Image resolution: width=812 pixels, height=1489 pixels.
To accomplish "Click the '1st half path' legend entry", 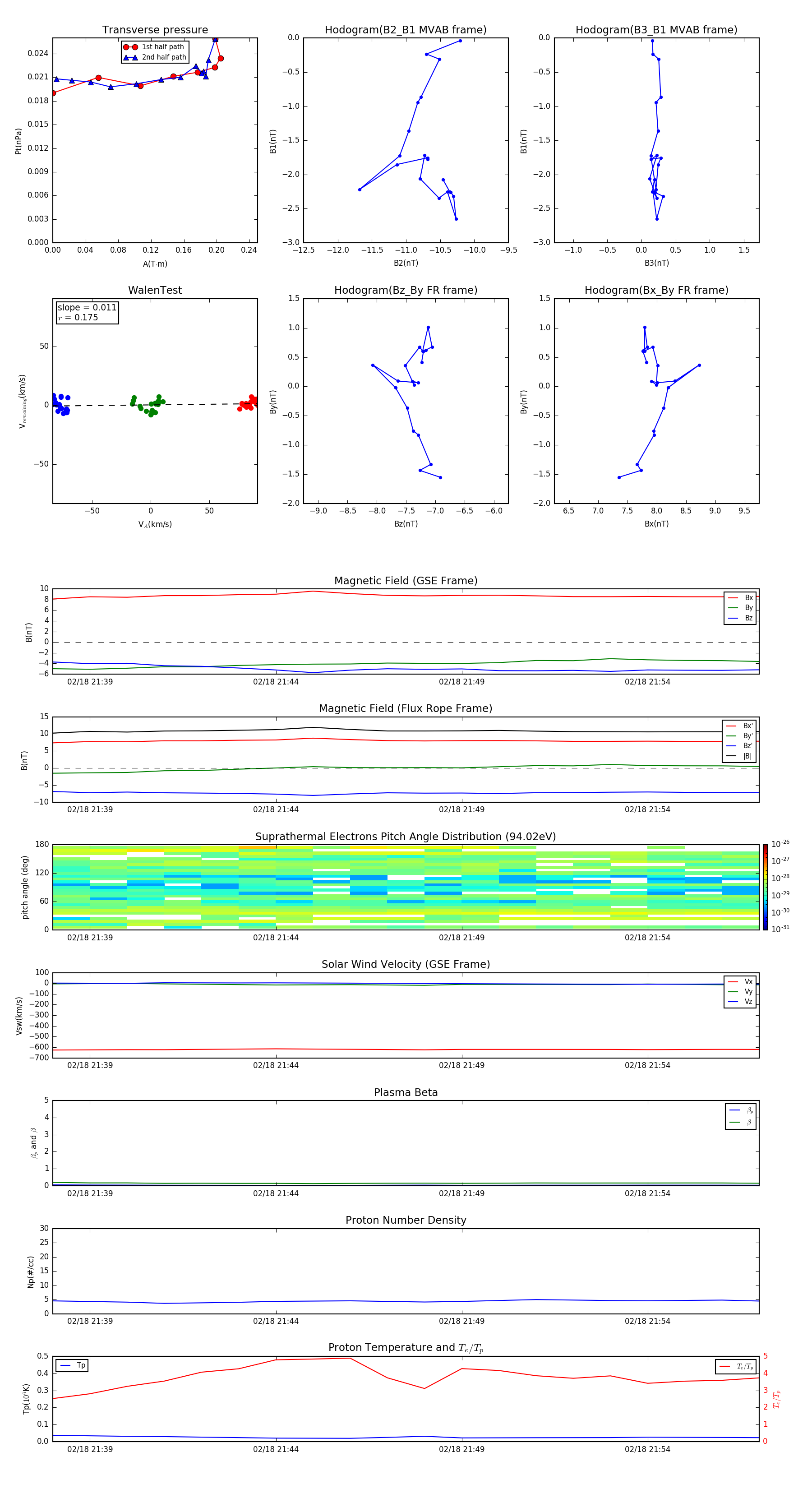I will click(x=154, y=47).
